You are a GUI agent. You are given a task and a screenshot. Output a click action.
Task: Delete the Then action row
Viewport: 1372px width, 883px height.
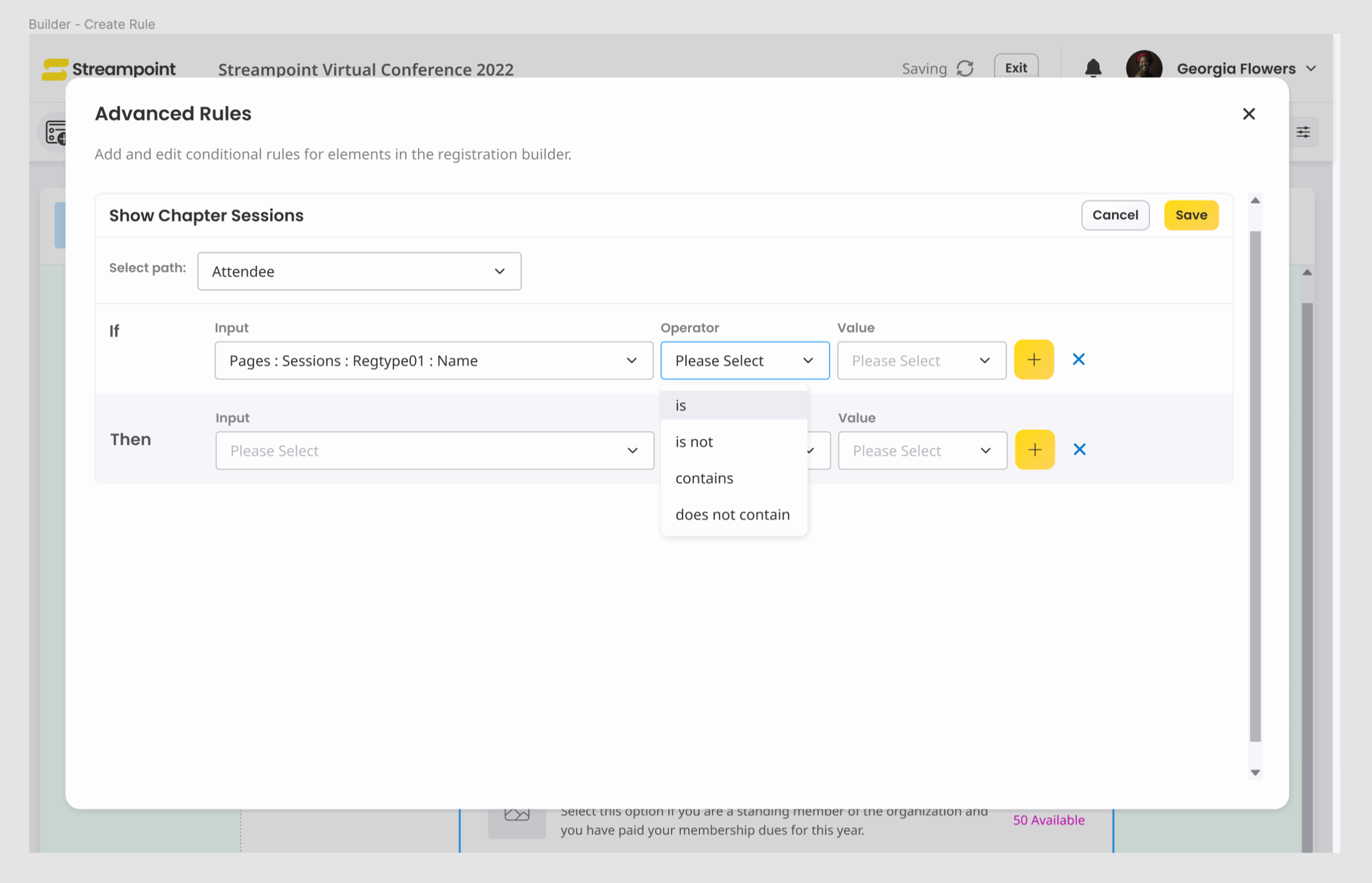pyautogui.click(x=1079, y=450)
